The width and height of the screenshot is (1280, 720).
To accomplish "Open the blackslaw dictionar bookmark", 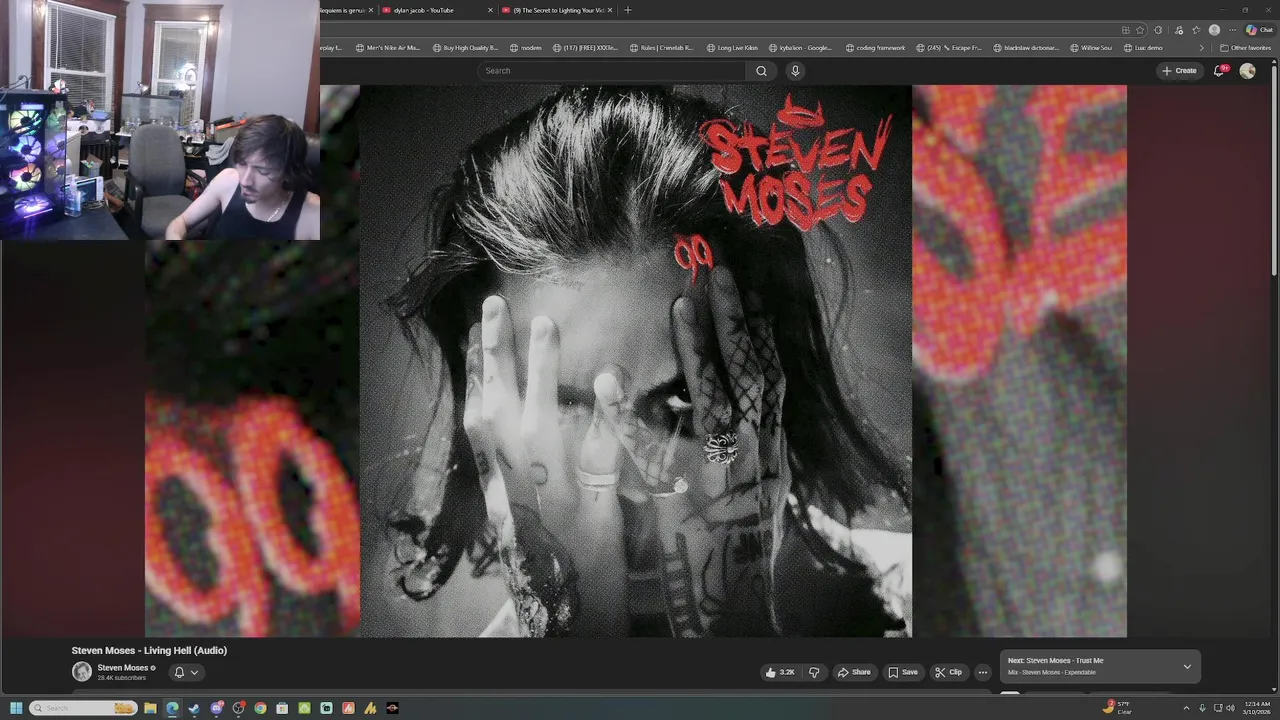I will click(x=1026, y=48).
